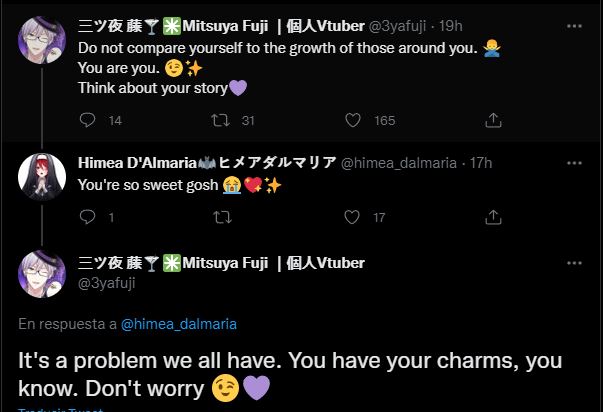Open more options on first Mitsuya tweet
The image size is (603, 412).
(x=574, y=24)
